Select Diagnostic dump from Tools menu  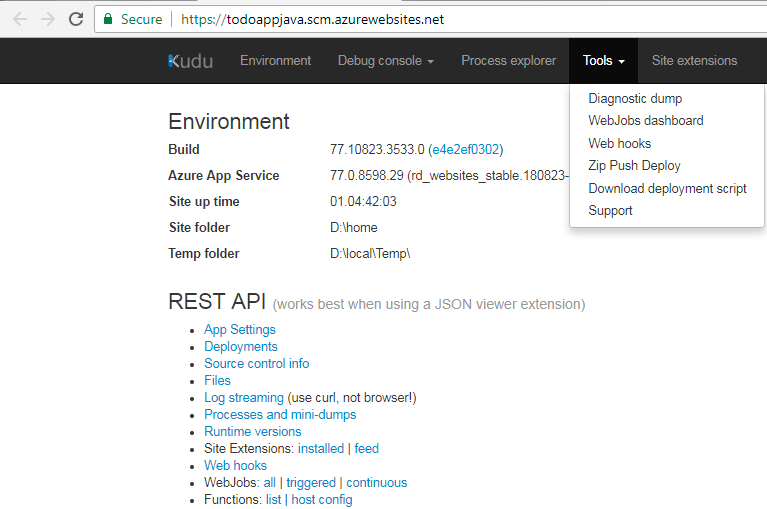[635, 99]
